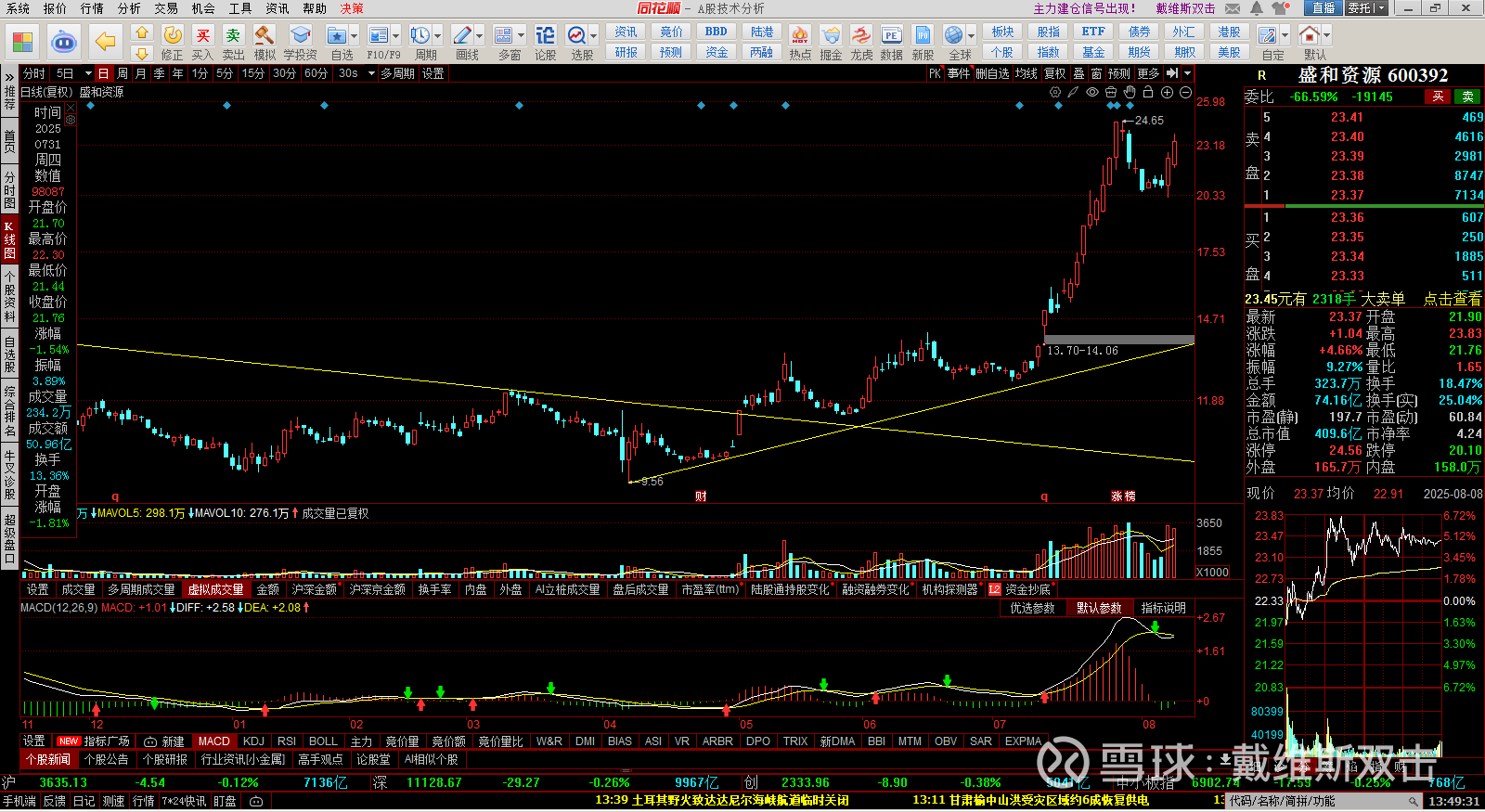This screenshot has width=1485, height=812.
Task: Click the 卖出 sell icon
Action: [233, 35]
